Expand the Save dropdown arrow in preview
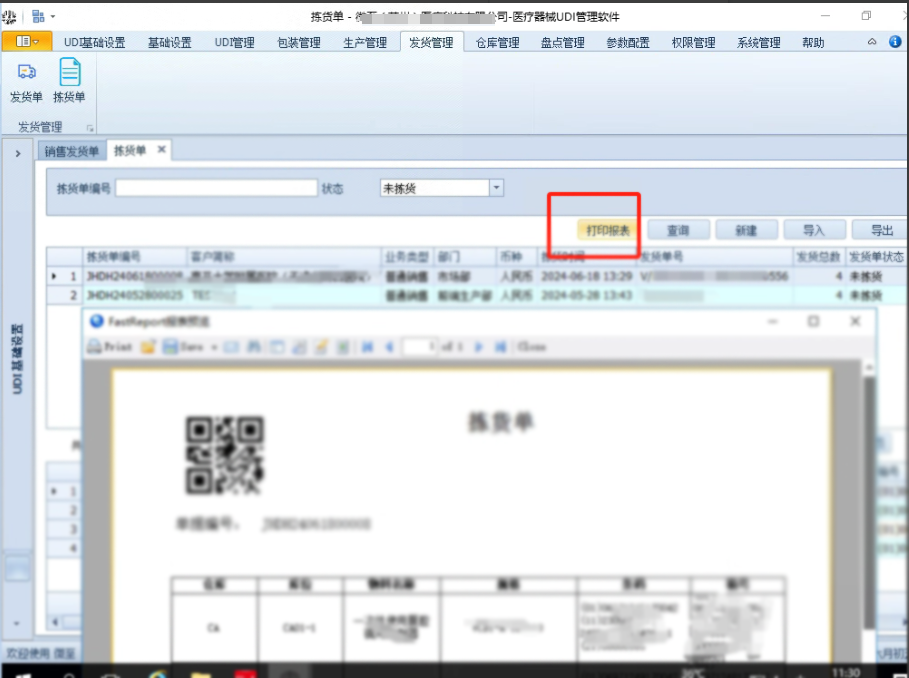 (215, 347)
